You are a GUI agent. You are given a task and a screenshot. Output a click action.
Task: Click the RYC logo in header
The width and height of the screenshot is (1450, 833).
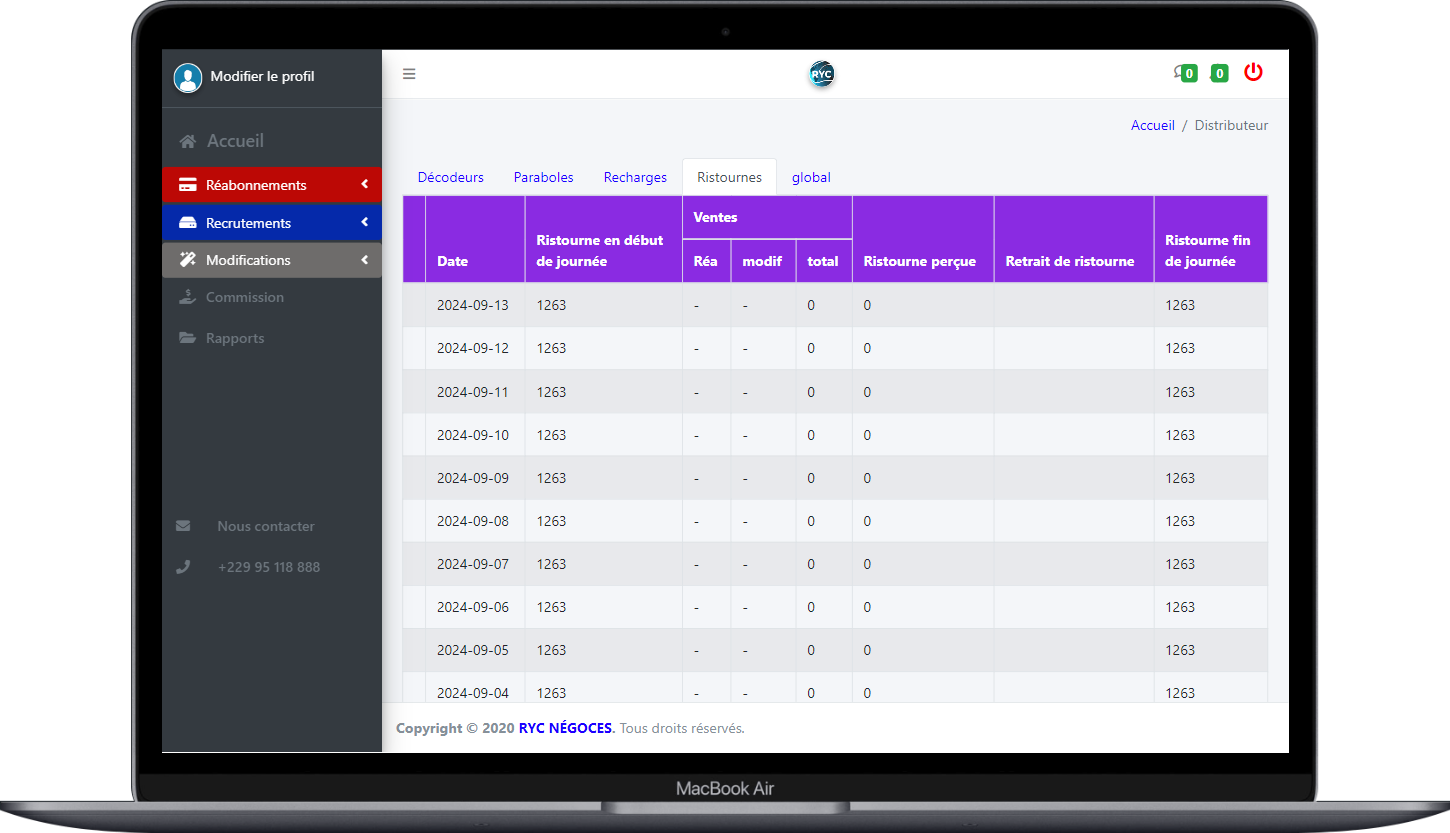pos(821,74)
